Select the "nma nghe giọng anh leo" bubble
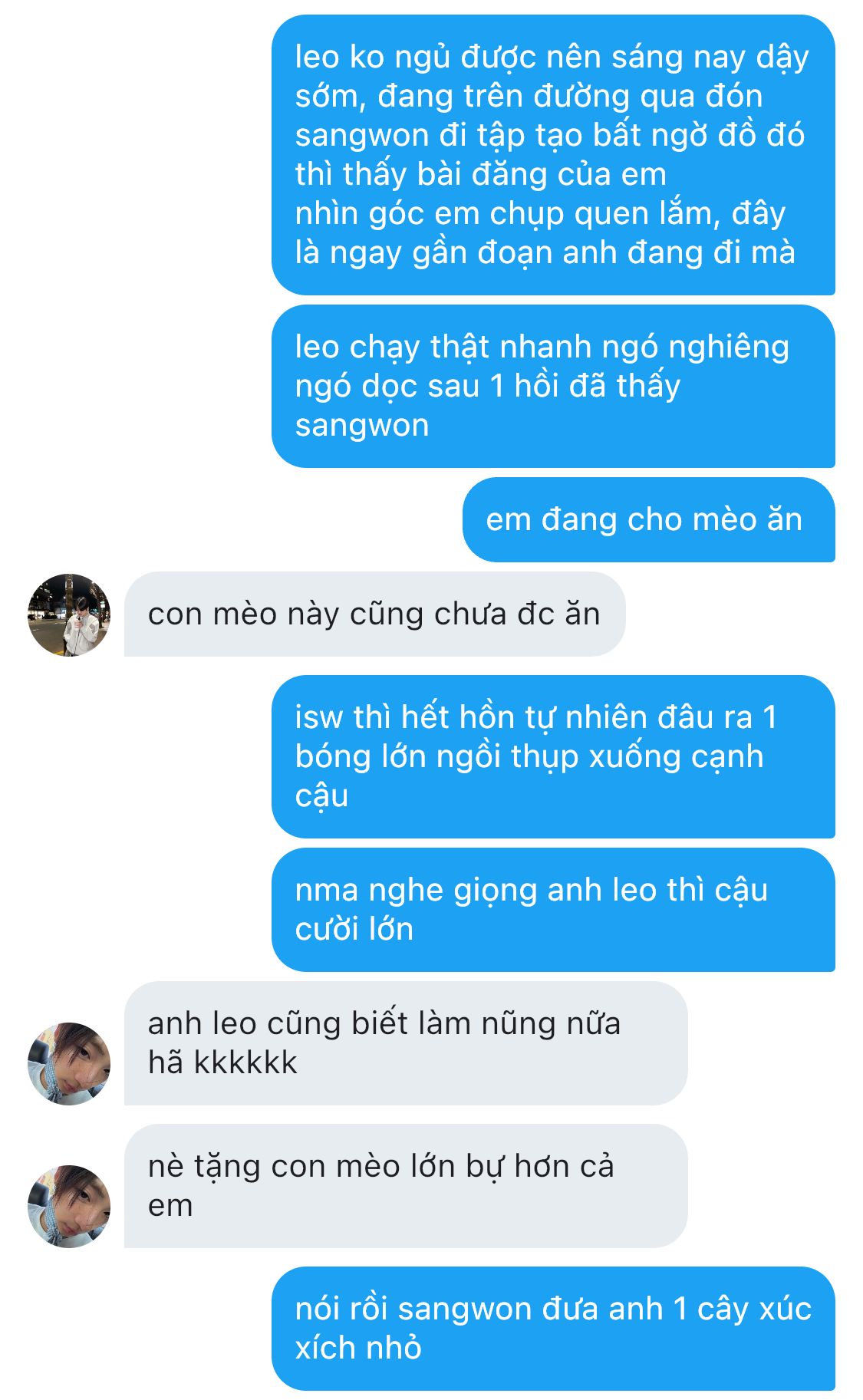 553,910
